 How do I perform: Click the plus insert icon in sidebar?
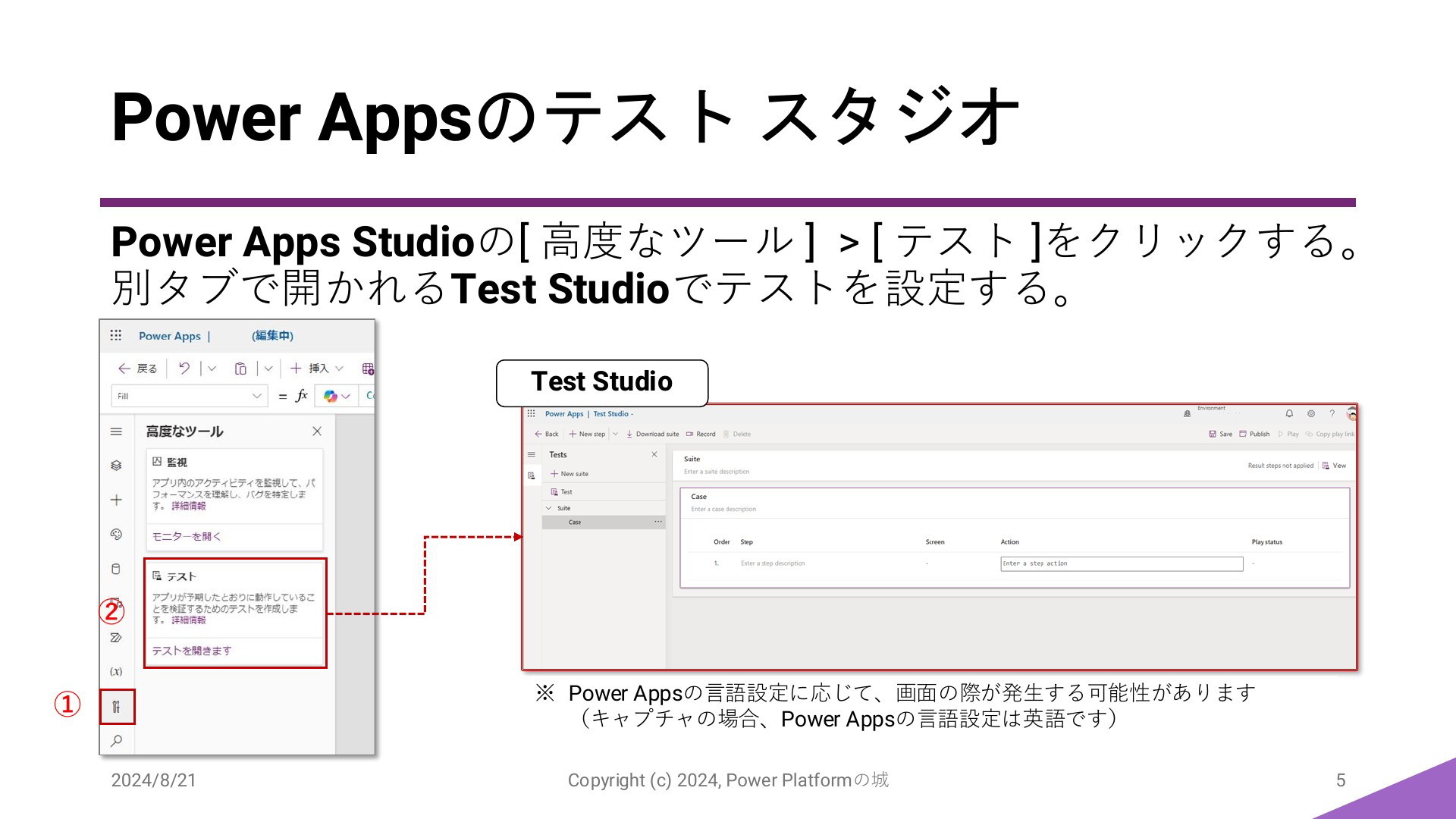tap(116, 500)
